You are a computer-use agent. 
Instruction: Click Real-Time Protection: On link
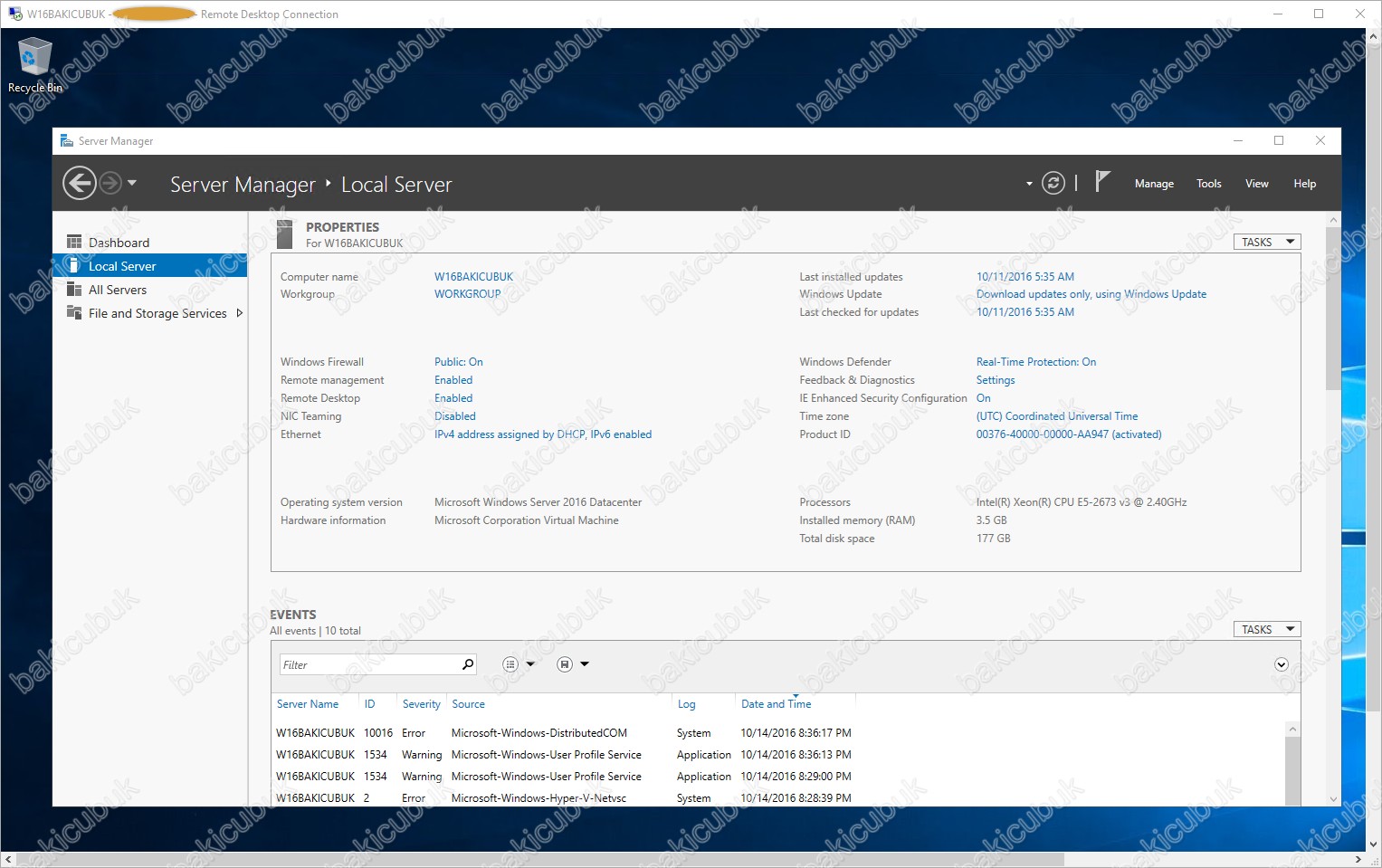(1036, 362)
